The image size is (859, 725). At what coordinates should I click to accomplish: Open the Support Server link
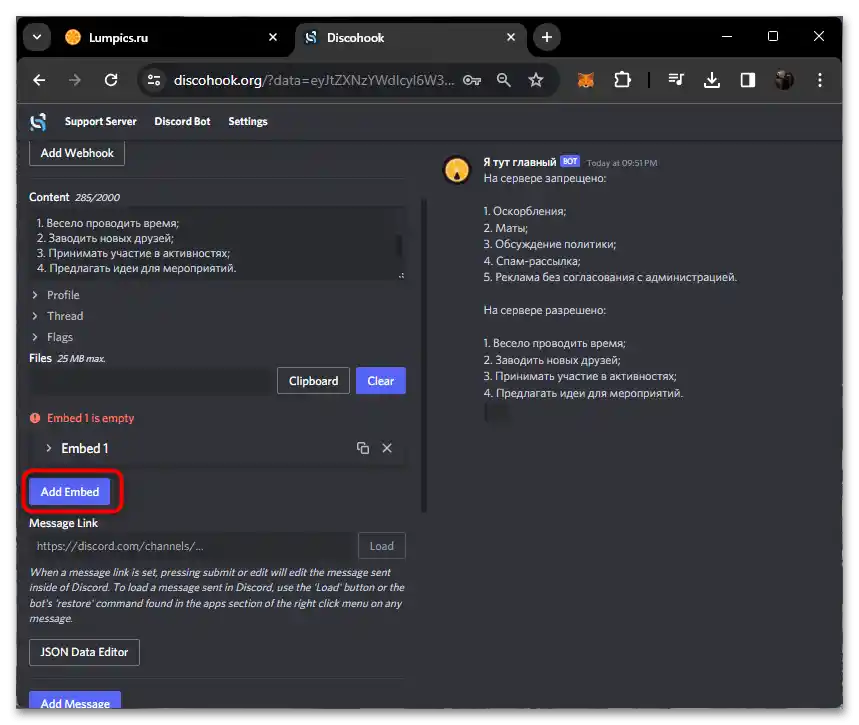(x=100, y=122)
